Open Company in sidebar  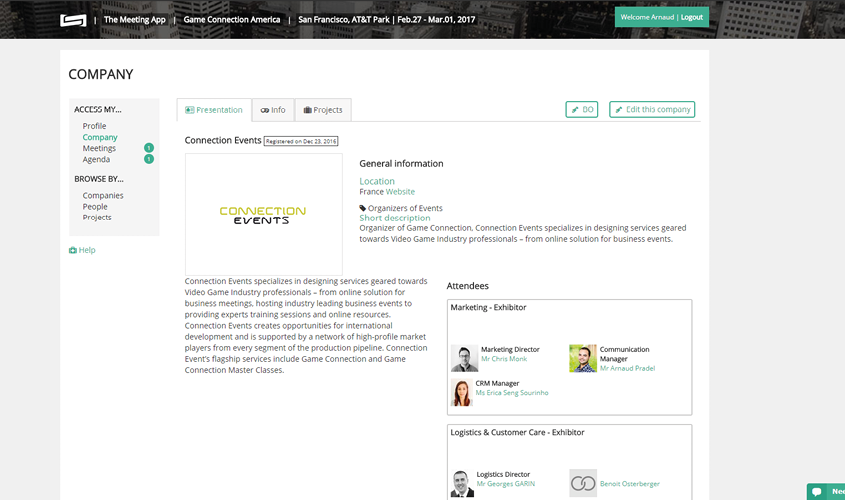coord(100,137)
